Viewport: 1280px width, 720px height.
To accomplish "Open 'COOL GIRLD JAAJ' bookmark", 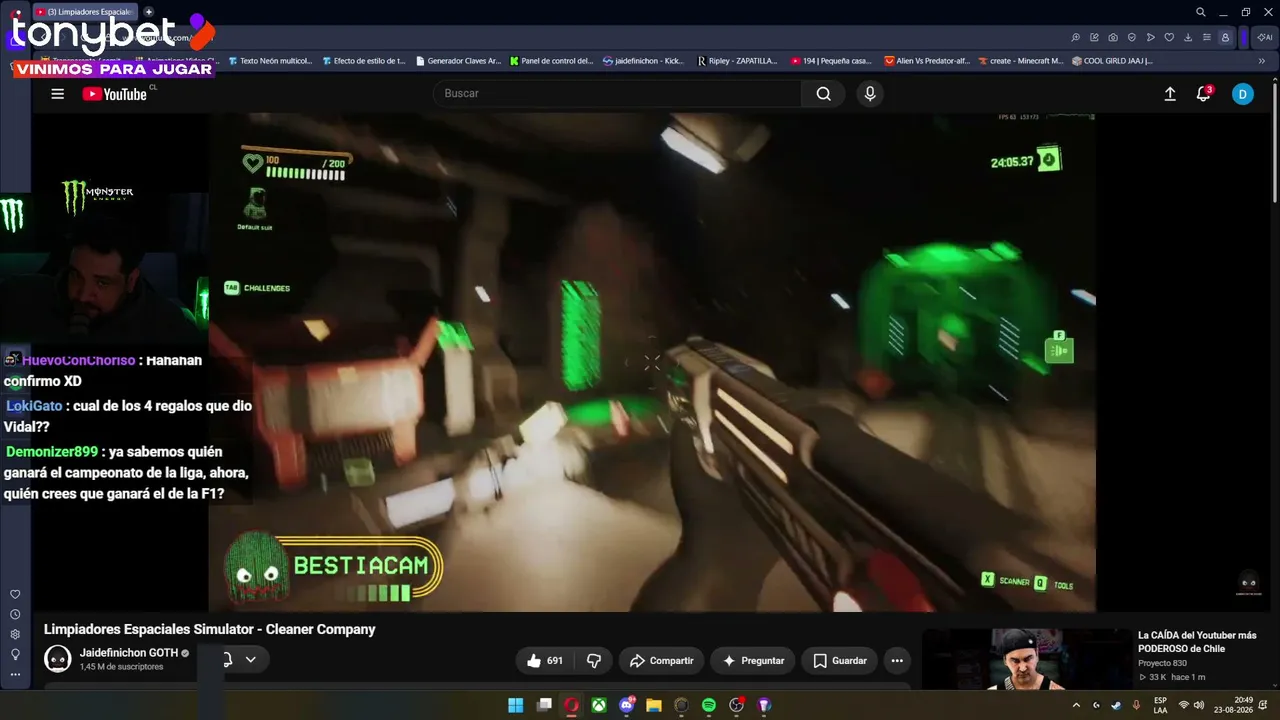I will pos(1112,61).
